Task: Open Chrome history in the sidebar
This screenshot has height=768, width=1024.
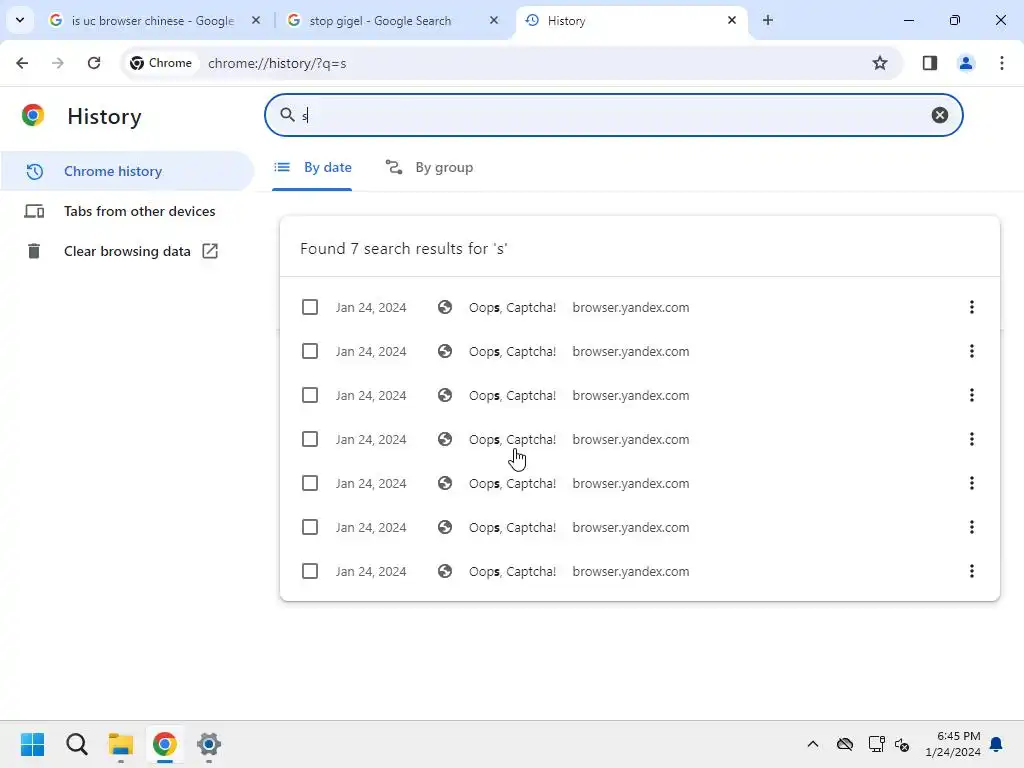Action: click(127, 171)
